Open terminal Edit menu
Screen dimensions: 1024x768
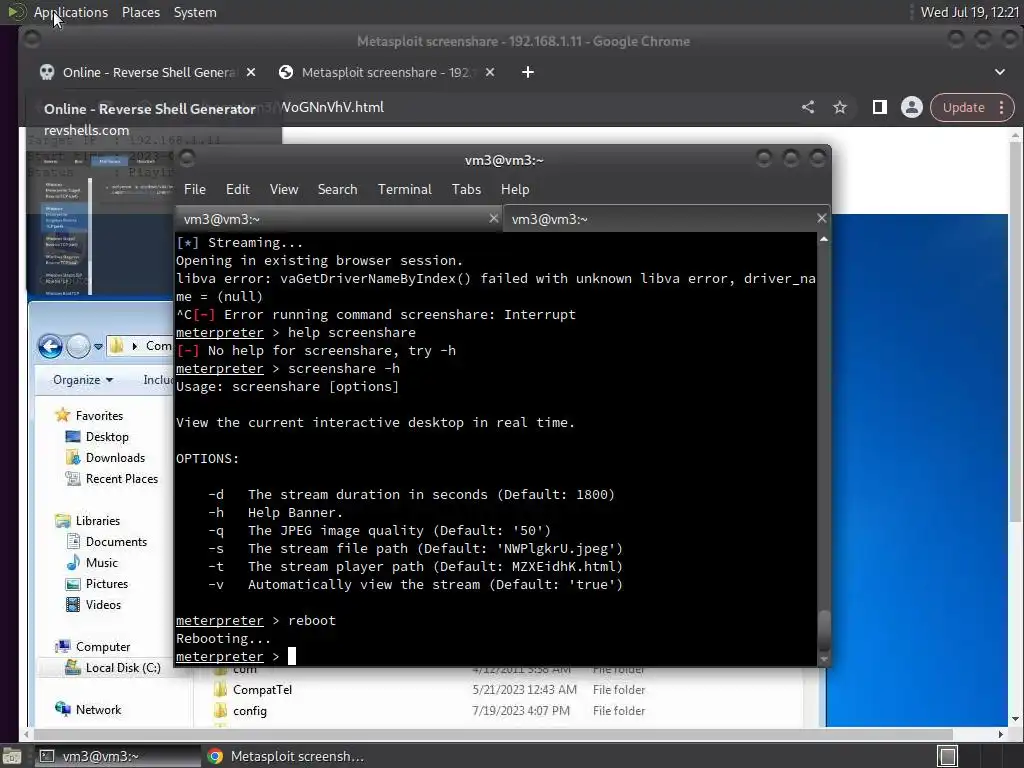pyautogui.click(x=238, y=189)
